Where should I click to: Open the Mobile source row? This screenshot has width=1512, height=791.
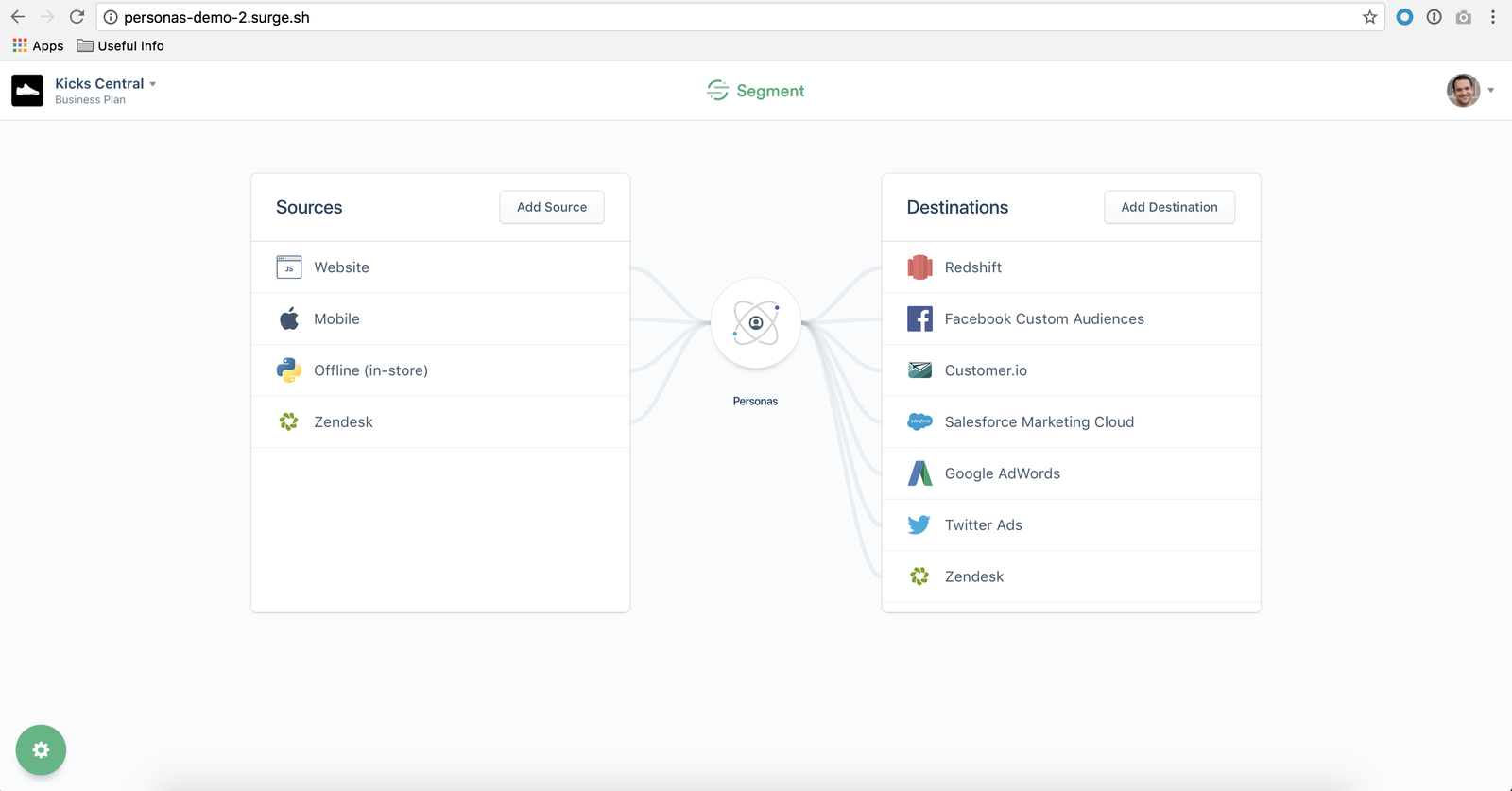pyautogui.click(x=440, y=318)
